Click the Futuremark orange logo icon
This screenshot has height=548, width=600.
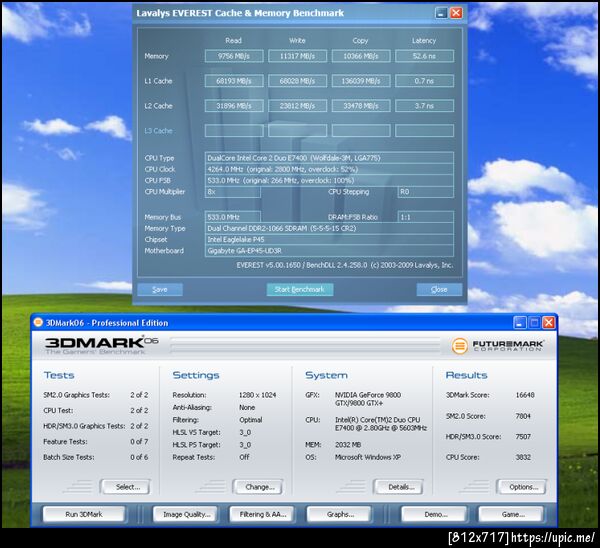click(460, 346)
